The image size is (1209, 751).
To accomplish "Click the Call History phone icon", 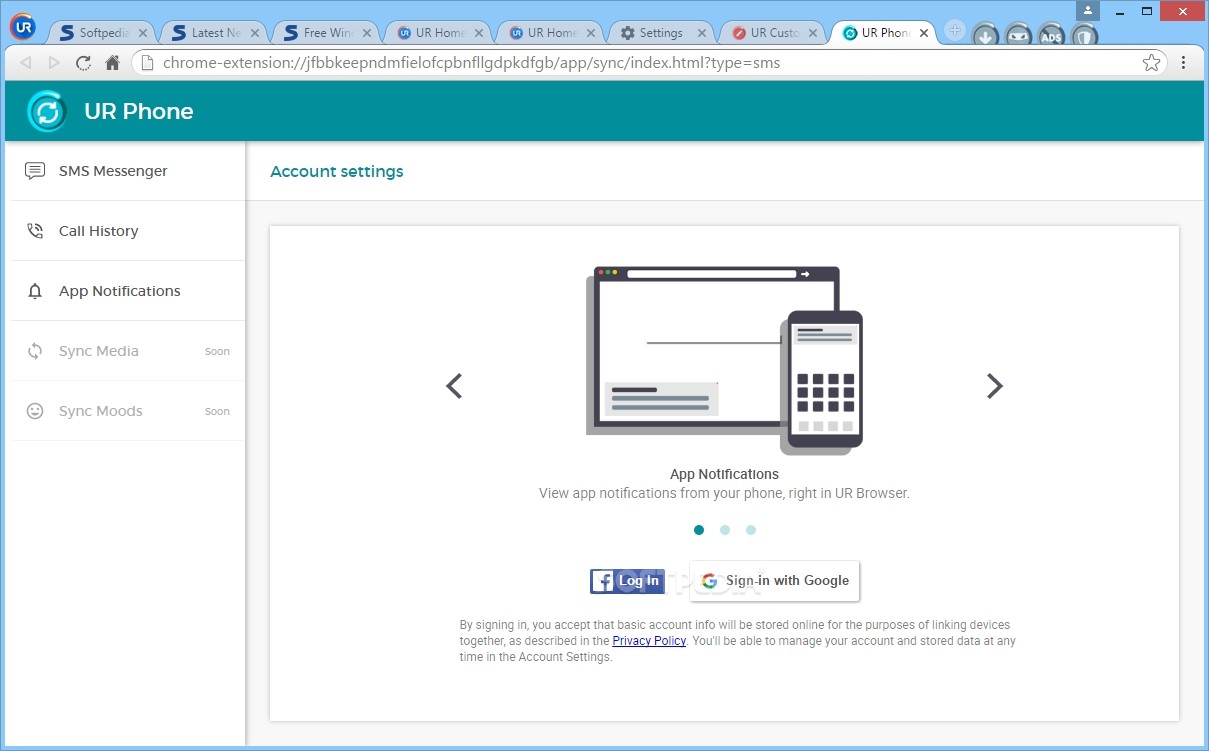I will pos(35,231).
